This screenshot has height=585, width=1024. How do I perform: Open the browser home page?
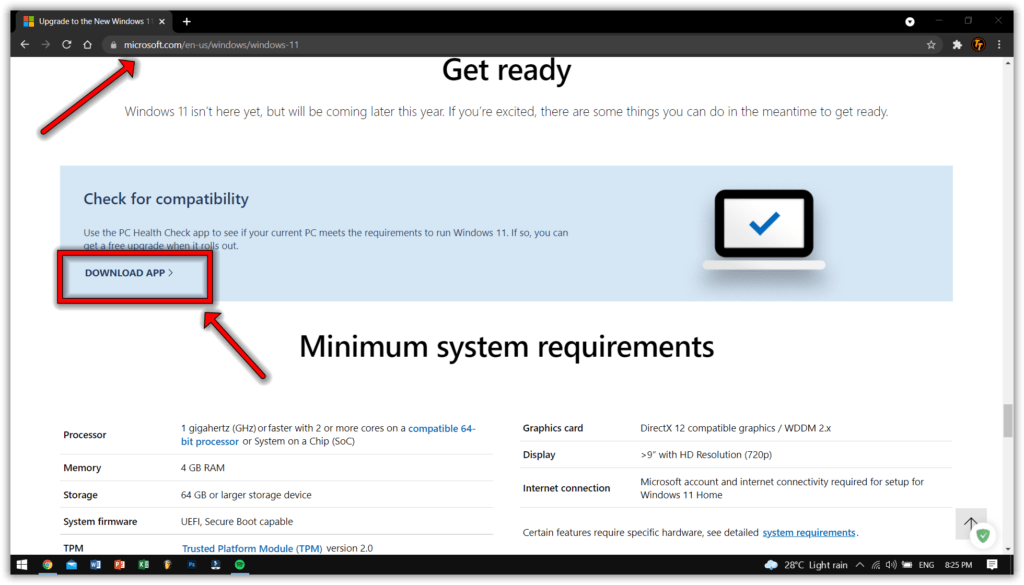coord(88,44)
